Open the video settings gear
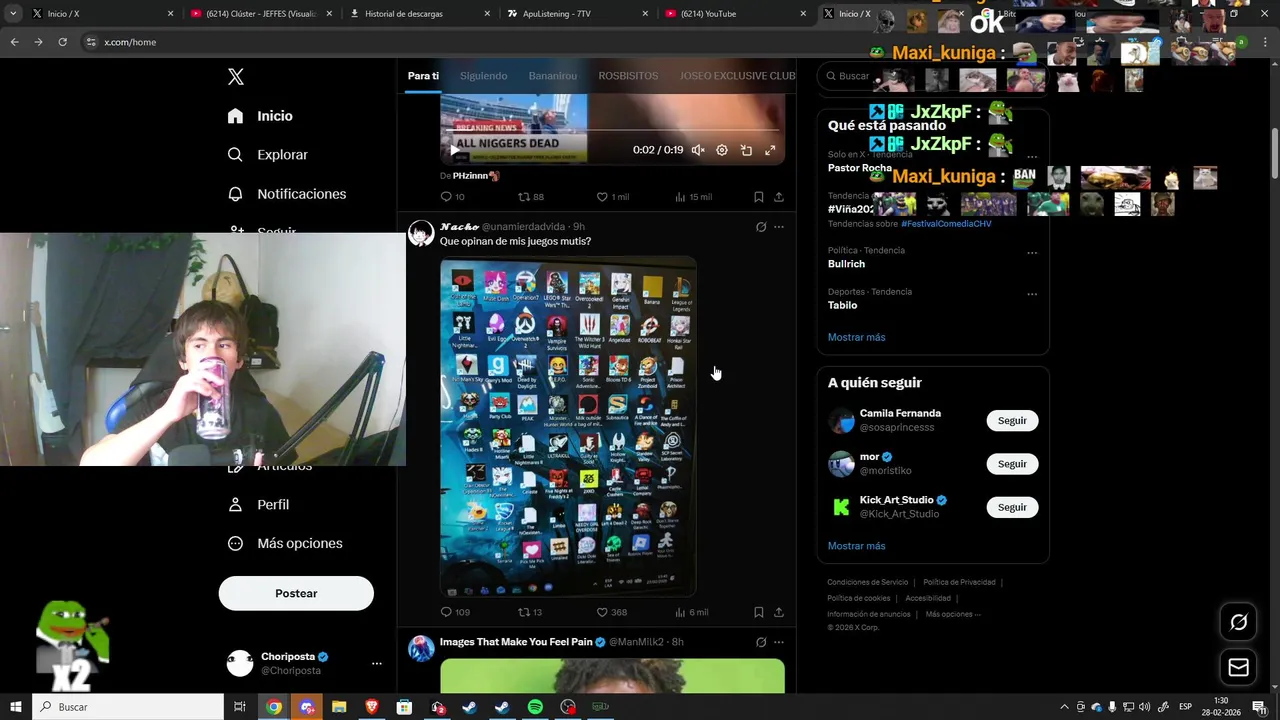The image size is (1280, 720). click(722, 150)
